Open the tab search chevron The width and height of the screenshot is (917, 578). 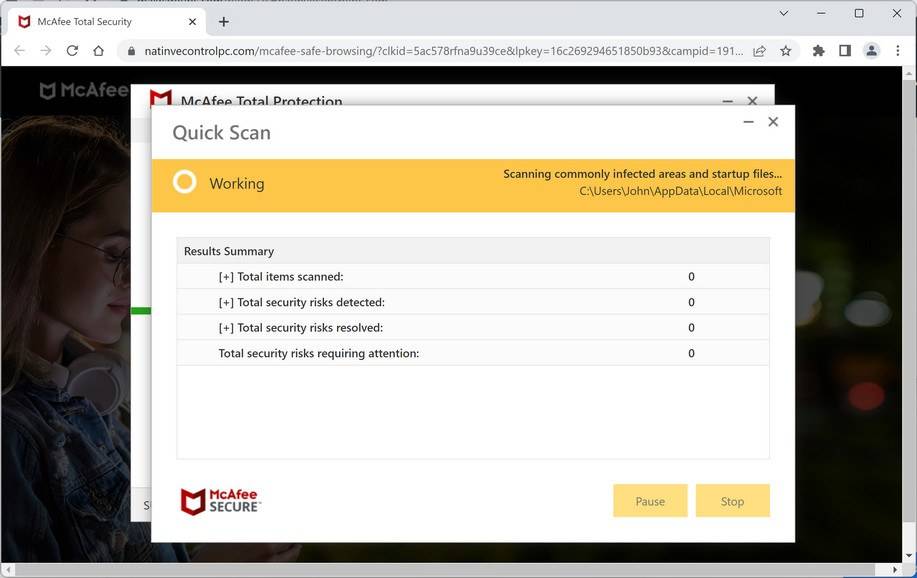click(784, 13)
